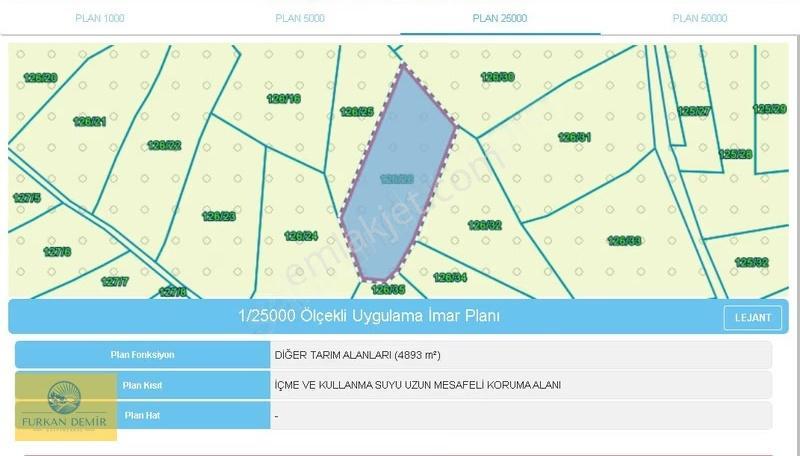Select parcel label 126/32

[485, 225]
